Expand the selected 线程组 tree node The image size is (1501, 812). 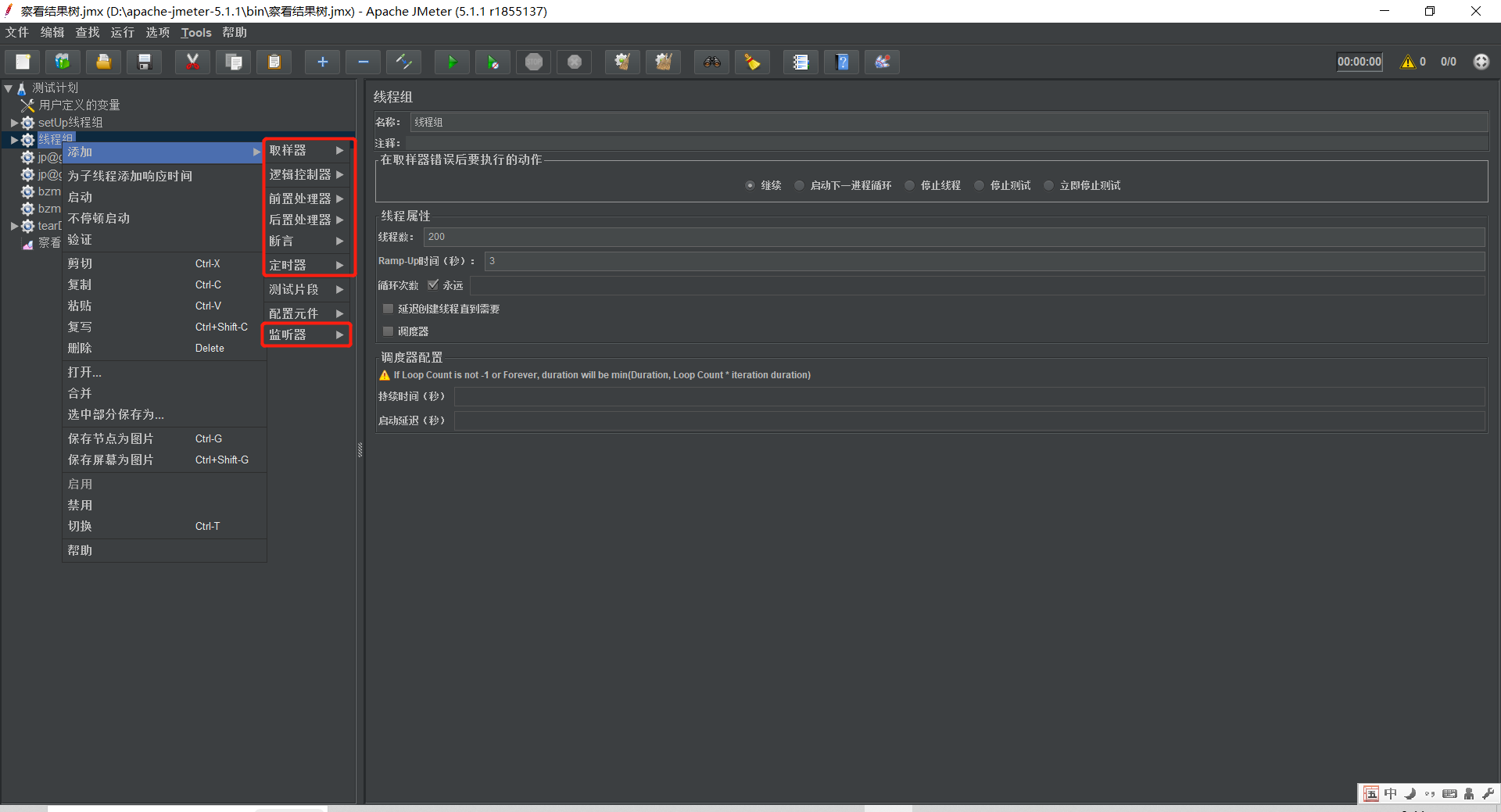click(x=14, y=140)
